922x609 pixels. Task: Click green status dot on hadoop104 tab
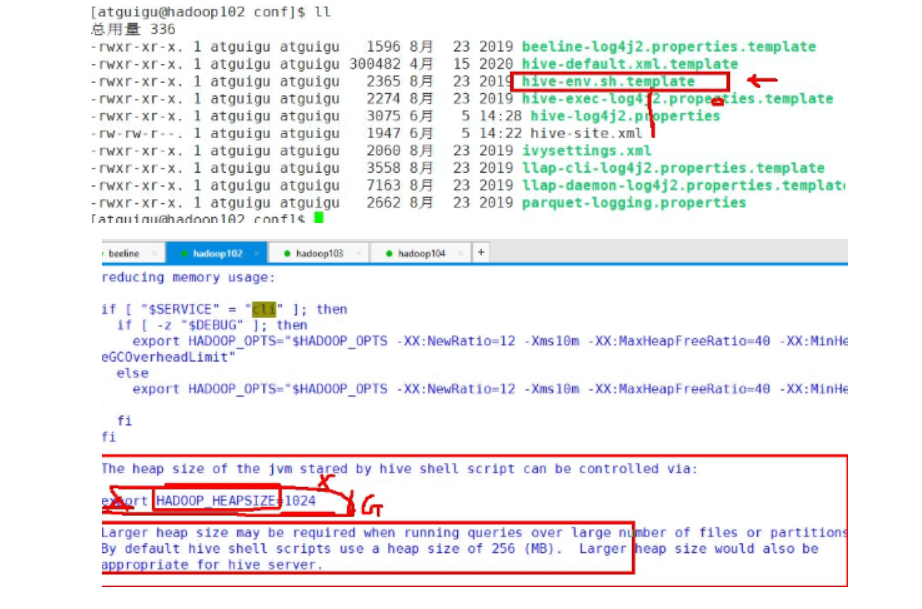click(x=389, y=253)
